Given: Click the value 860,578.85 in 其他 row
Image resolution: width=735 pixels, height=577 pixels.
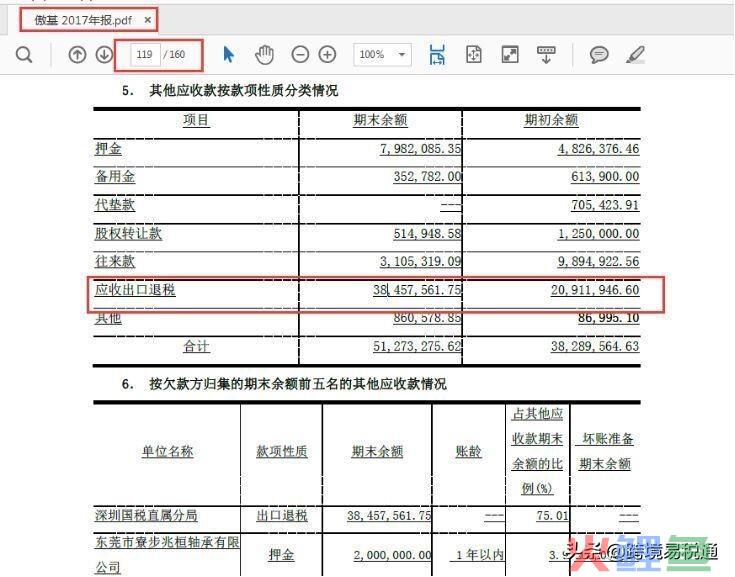Looking at the screenshot, I should tap(428, 318).
